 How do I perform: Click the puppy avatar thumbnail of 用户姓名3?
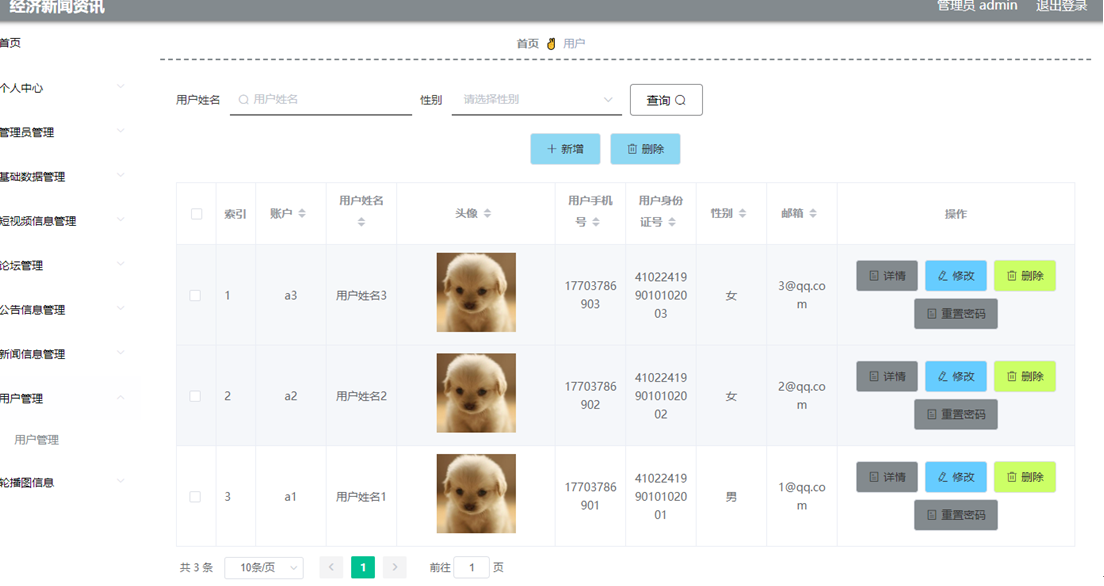476,292
